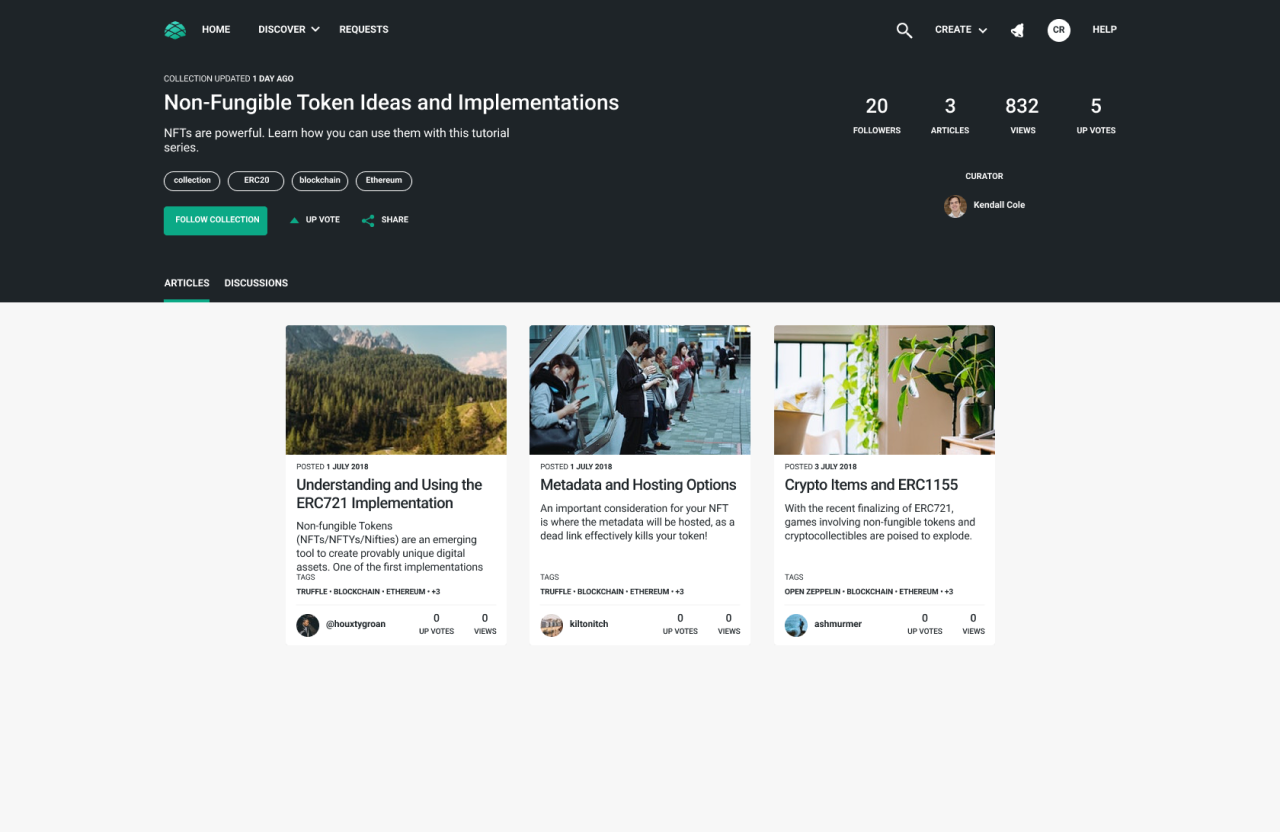Select the ERC20 tag chip
This screenshot has height=832, width=1280.
pos(256,181)
